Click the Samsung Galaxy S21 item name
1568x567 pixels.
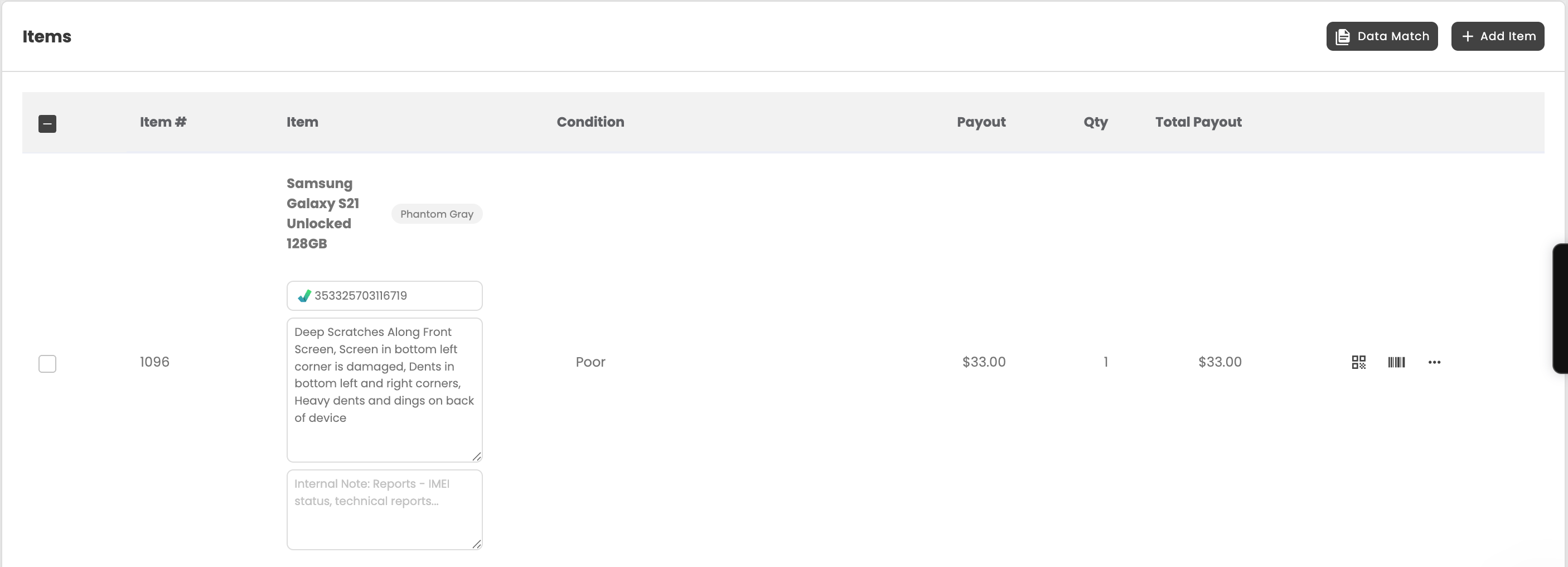[323, 213]
